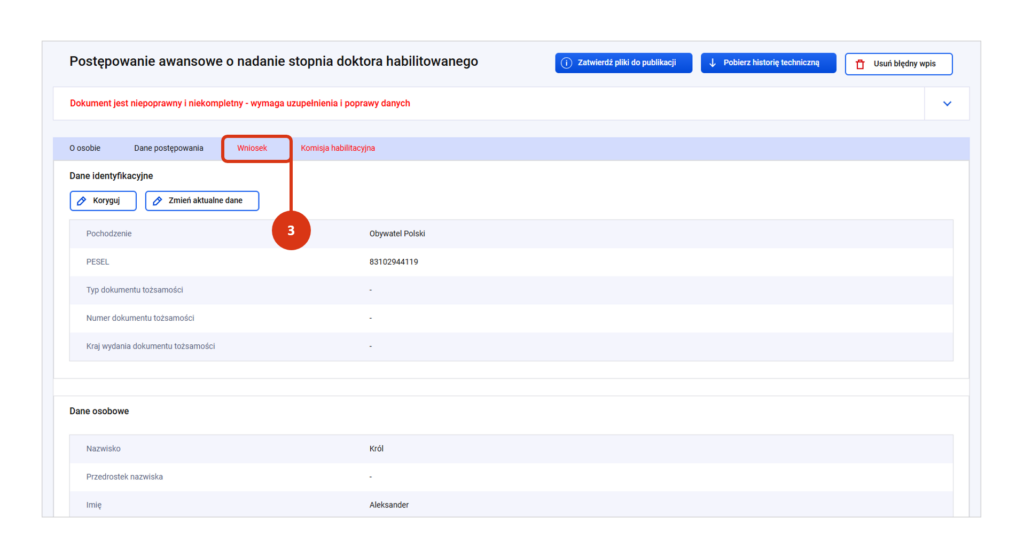Click the download arrow icon for technical history

click(712, 63)
